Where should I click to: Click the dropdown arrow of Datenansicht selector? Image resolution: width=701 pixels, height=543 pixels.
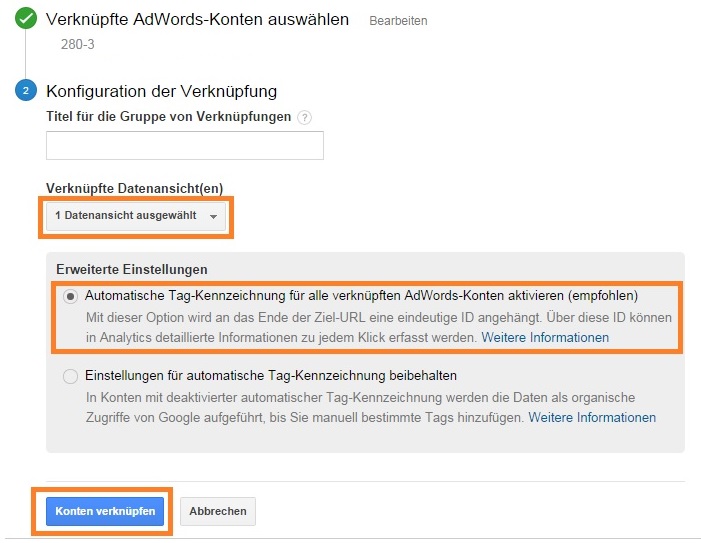click(214, 216)
